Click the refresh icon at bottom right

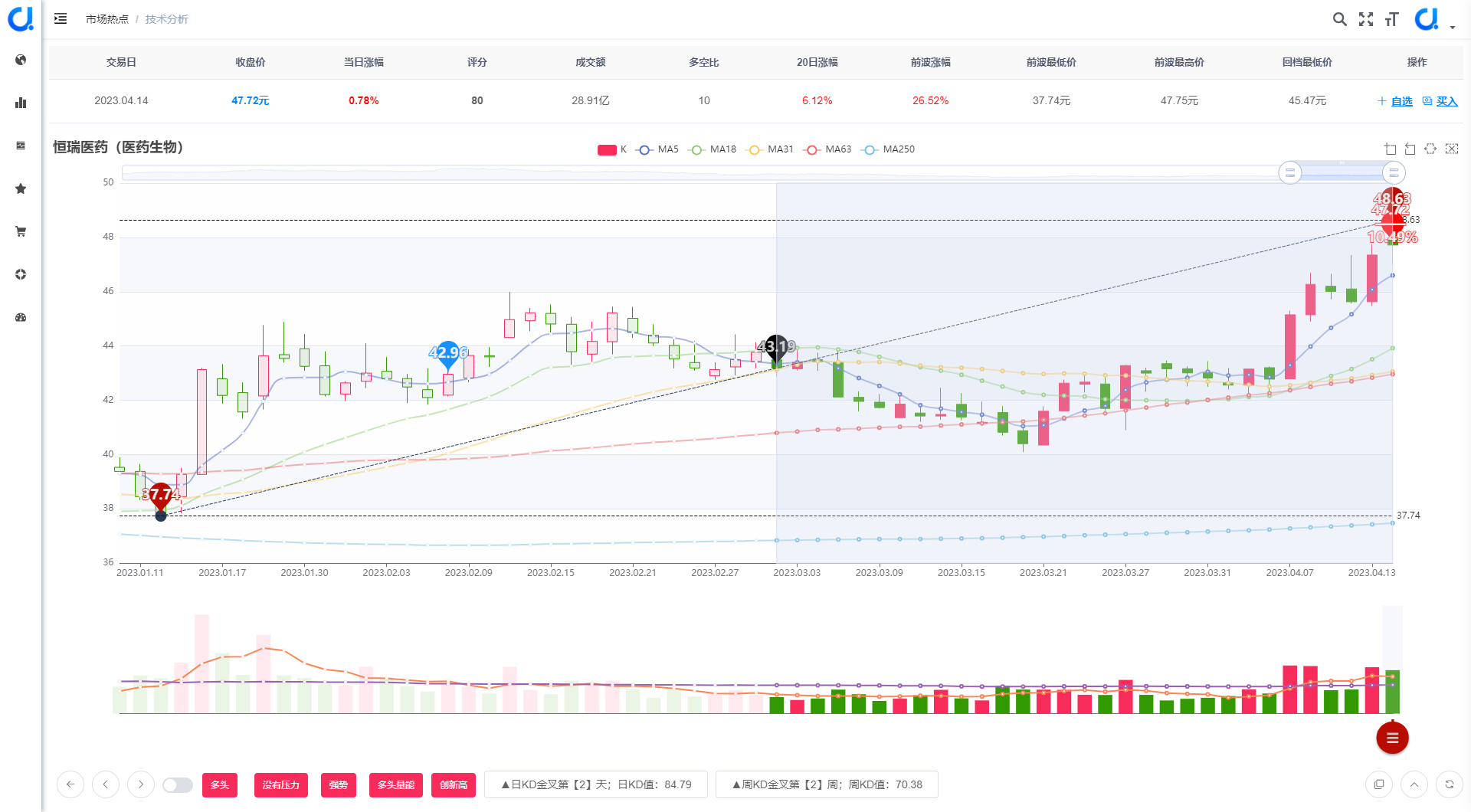pos(1450,784)
